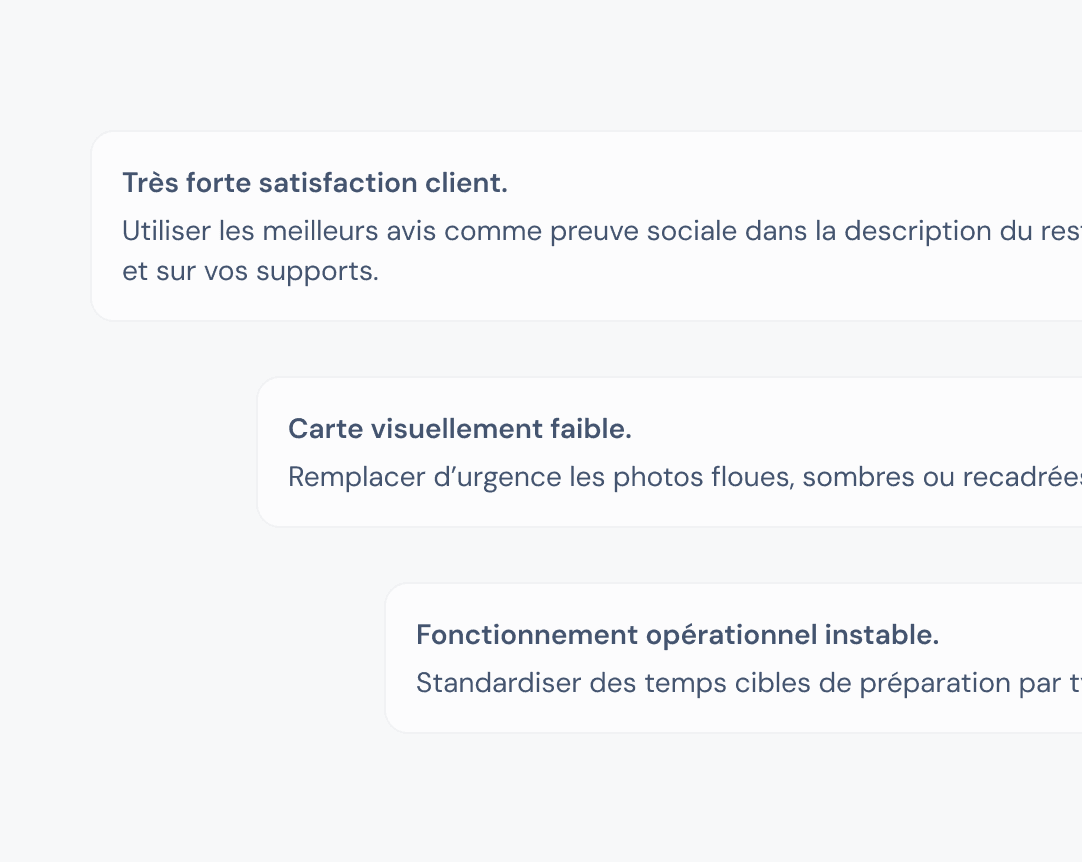Click the word 'Standardiser' in the third card

pyautogui.click(x=498, y=683)
